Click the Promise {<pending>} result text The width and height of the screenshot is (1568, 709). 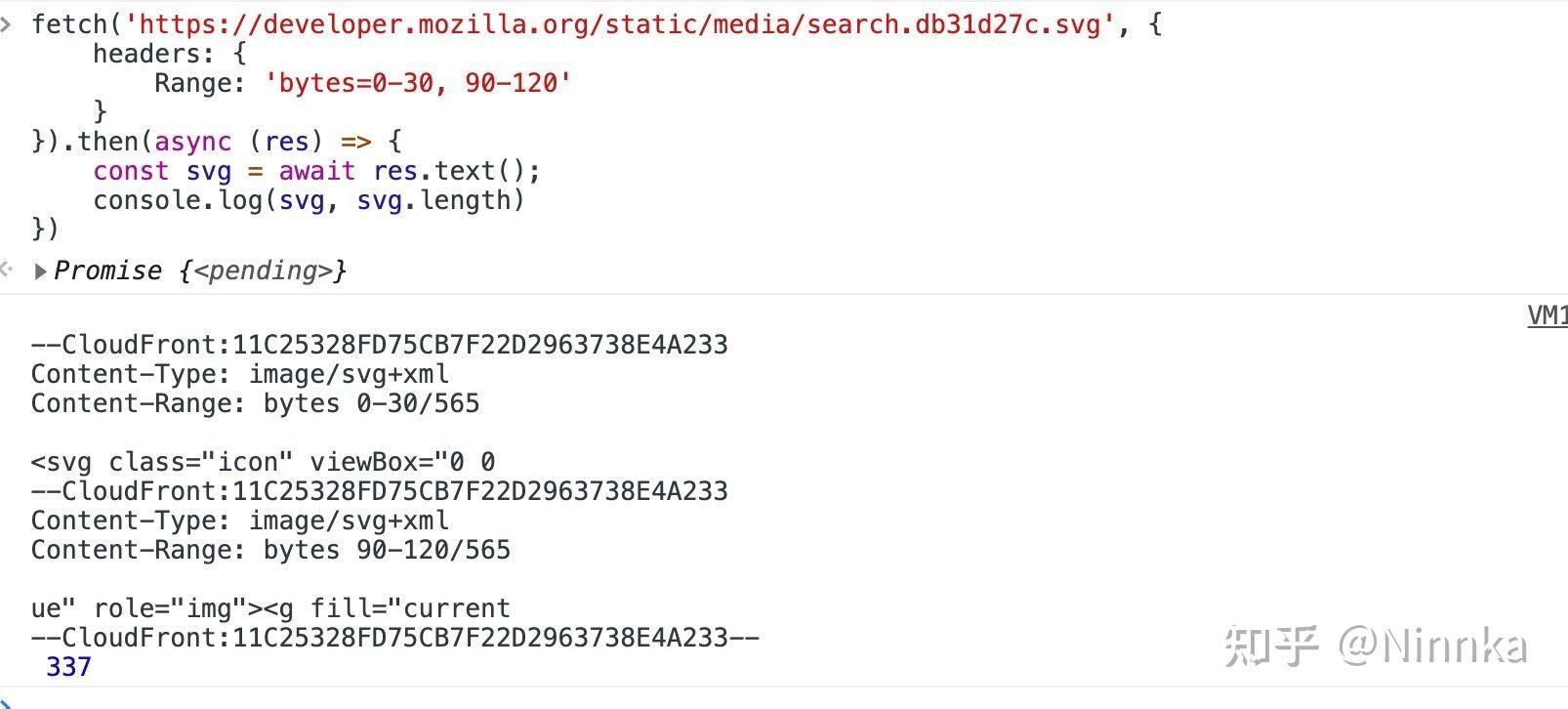(x=200, y=271)
